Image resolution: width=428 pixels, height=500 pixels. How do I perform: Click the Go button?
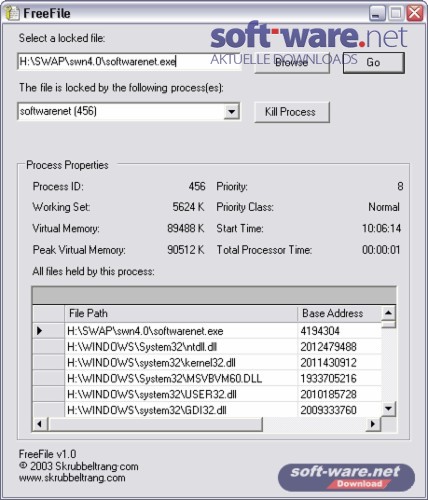pos(374,62)
